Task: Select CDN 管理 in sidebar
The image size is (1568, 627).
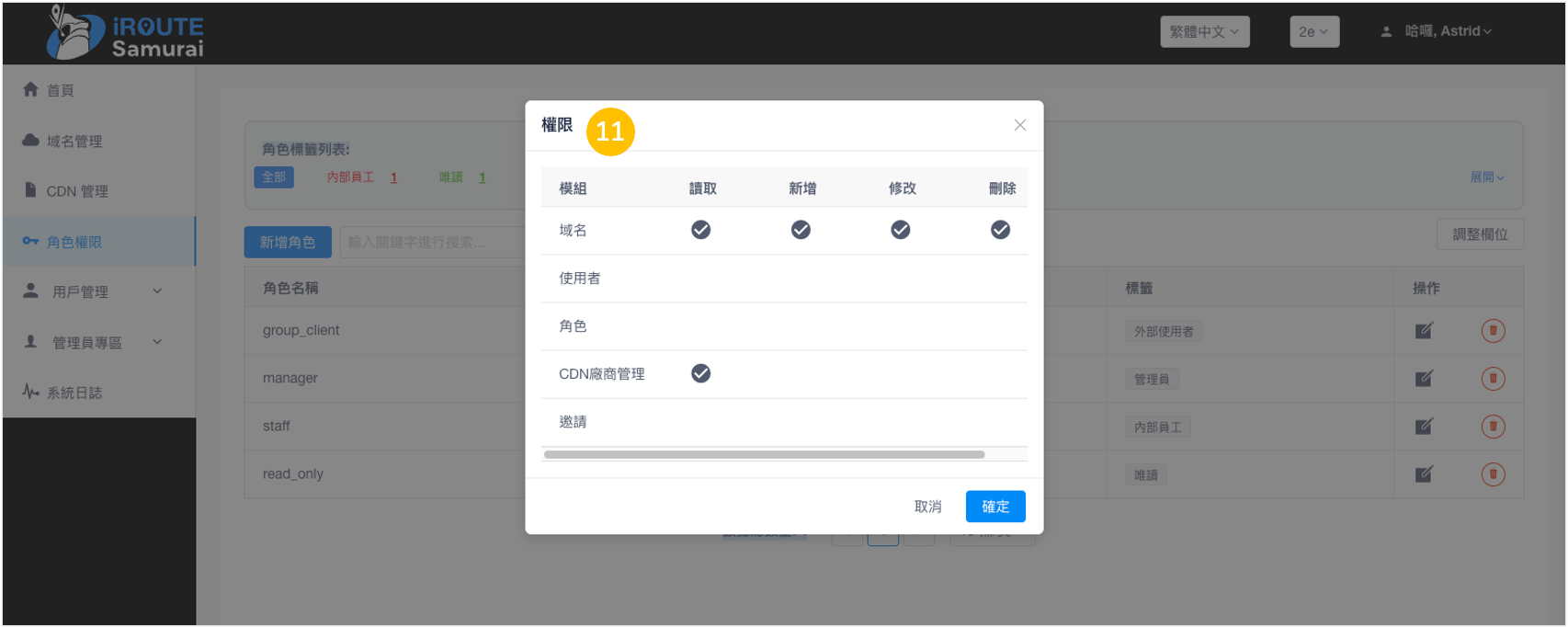Action: point(76,191)
